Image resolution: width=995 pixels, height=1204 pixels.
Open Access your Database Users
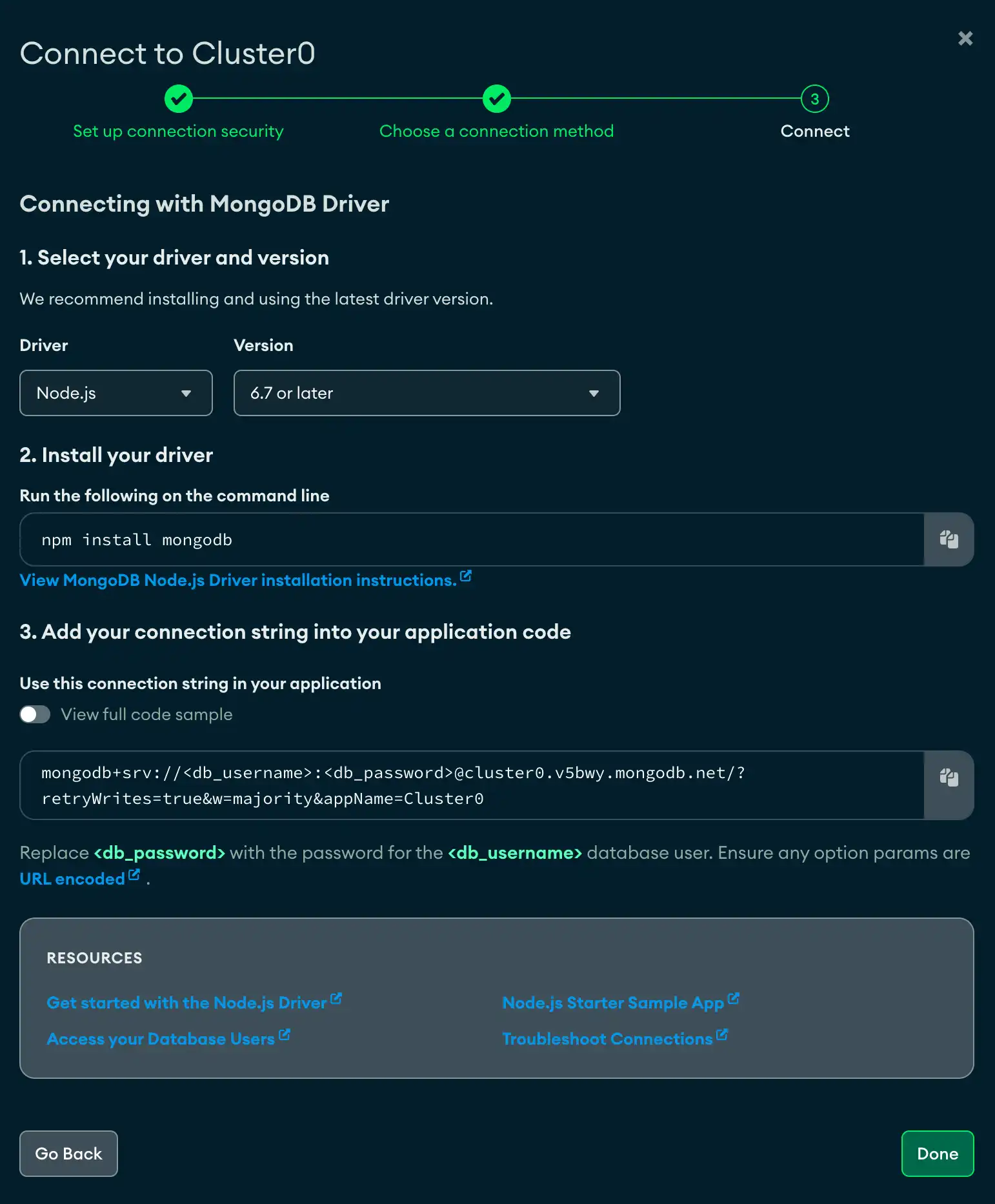point(161,1039)
